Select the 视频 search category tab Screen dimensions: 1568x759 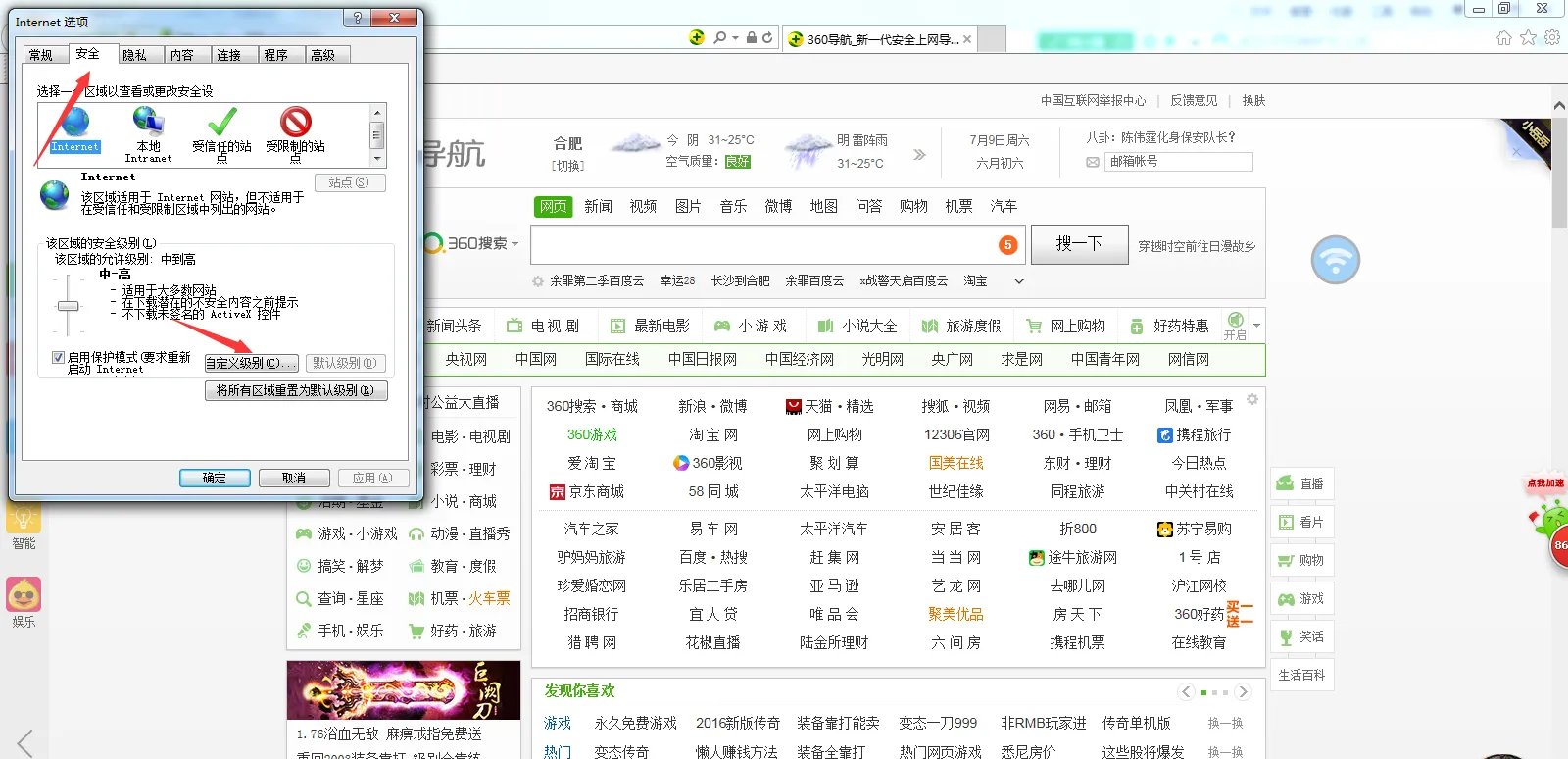[643, 206]
